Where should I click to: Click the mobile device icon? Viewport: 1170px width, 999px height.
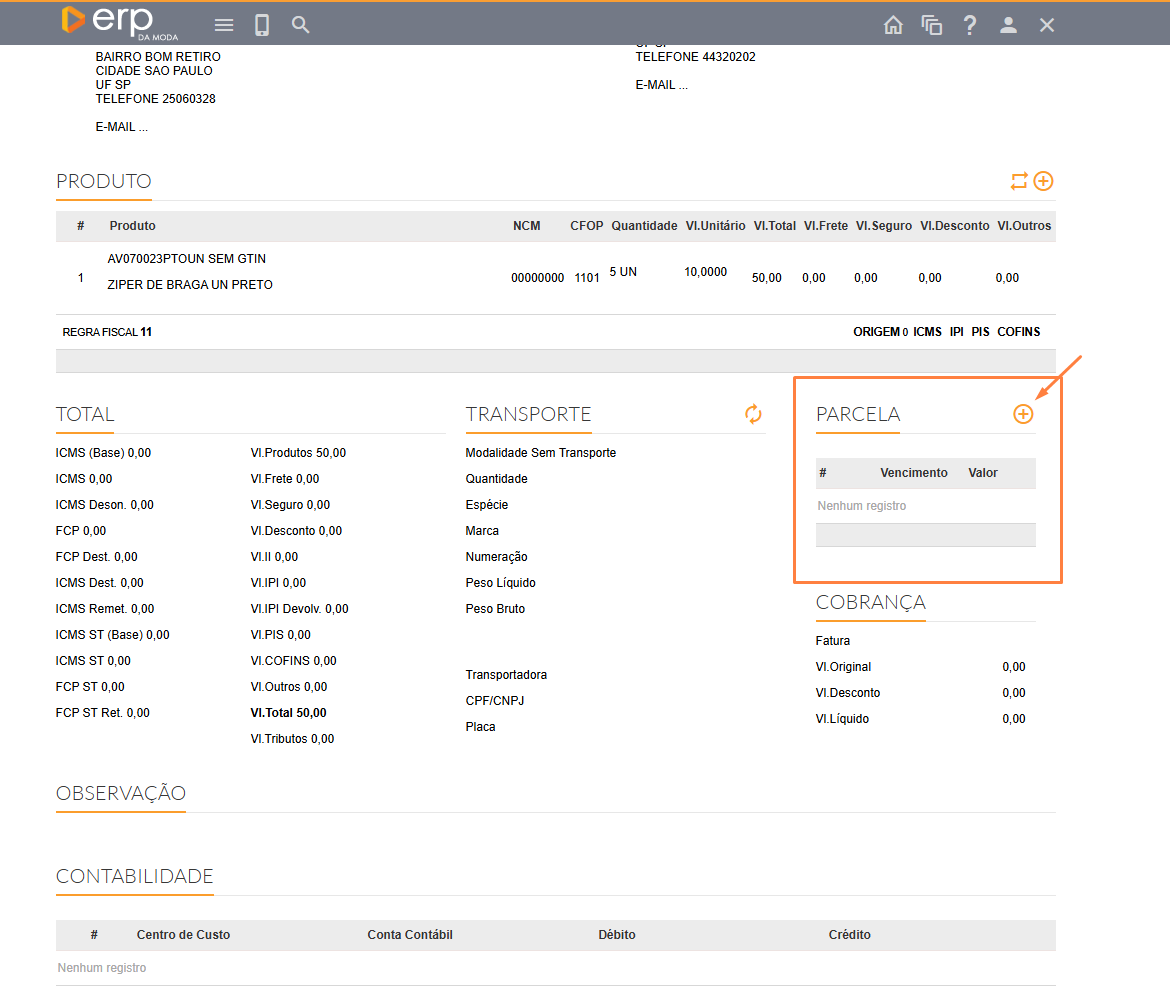point(262,25)
